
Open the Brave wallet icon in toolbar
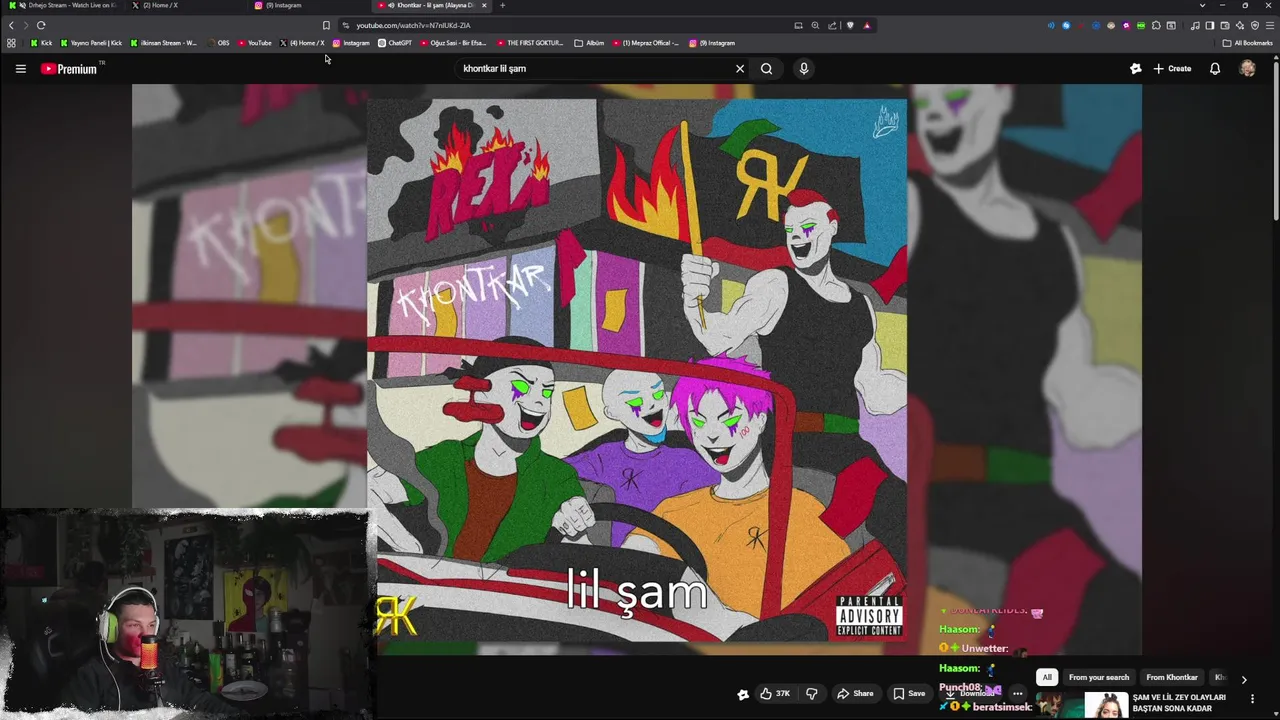click(x=1225, y=25)
